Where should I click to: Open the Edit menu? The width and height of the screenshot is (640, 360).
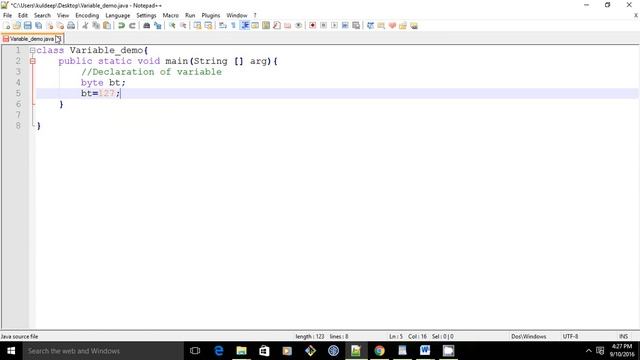pyautogui.click(x=23, y=15)
